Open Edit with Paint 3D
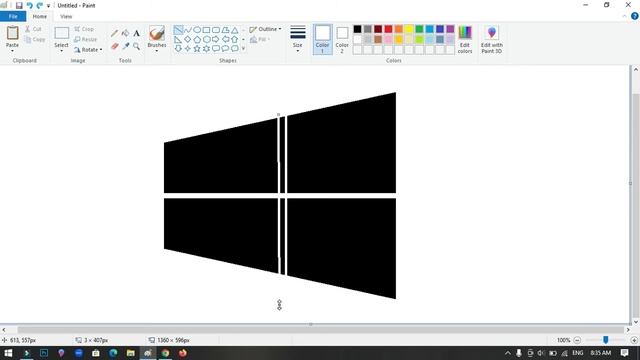The width and height of the screenshot is (640, 360). point(491,40)
